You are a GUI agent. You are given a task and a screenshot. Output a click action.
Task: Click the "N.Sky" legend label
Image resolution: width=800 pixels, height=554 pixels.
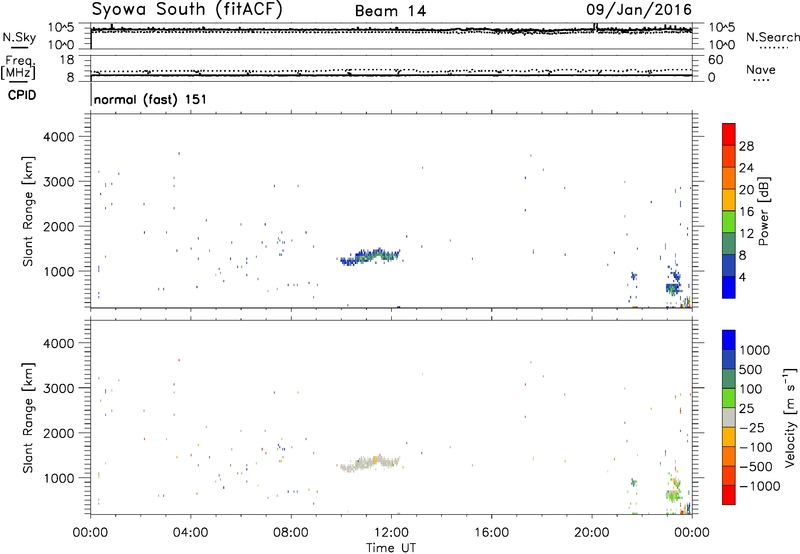pyautogui.click(x=19, y=37)
